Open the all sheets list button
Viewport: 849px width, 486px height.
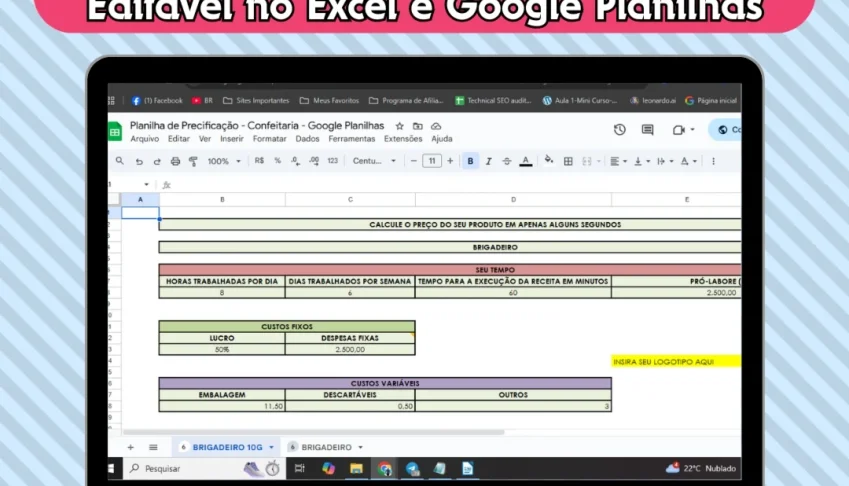tap(153, 447)
